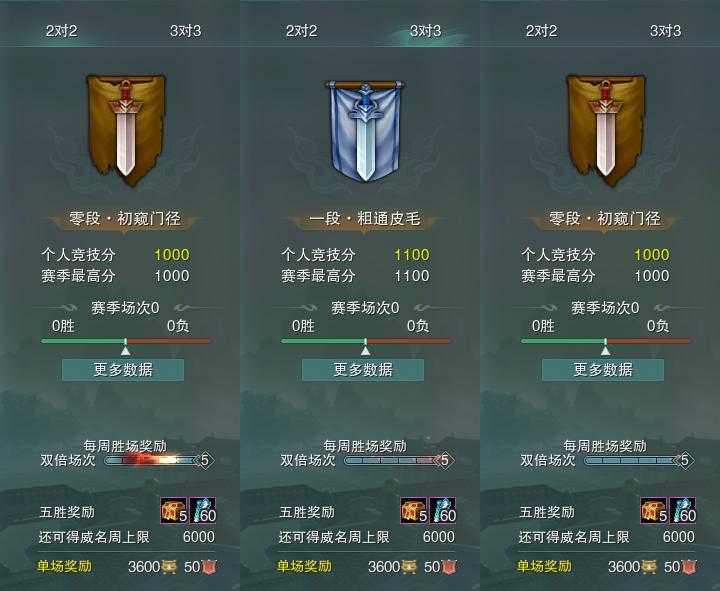Click the gold sword banner in right panel
This screenshot has width=720, height=591.
[x=606, y=130]
